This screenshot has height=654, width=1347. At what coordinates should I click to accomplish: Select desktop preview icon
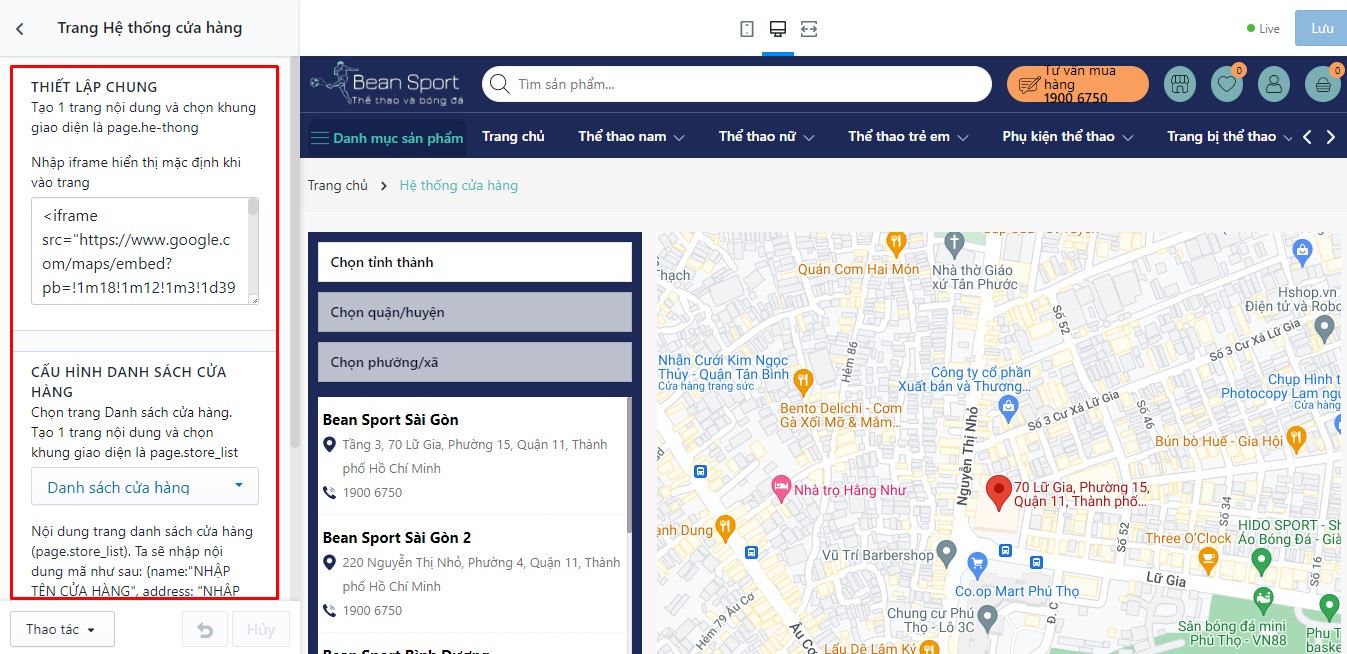coord(777,29)
